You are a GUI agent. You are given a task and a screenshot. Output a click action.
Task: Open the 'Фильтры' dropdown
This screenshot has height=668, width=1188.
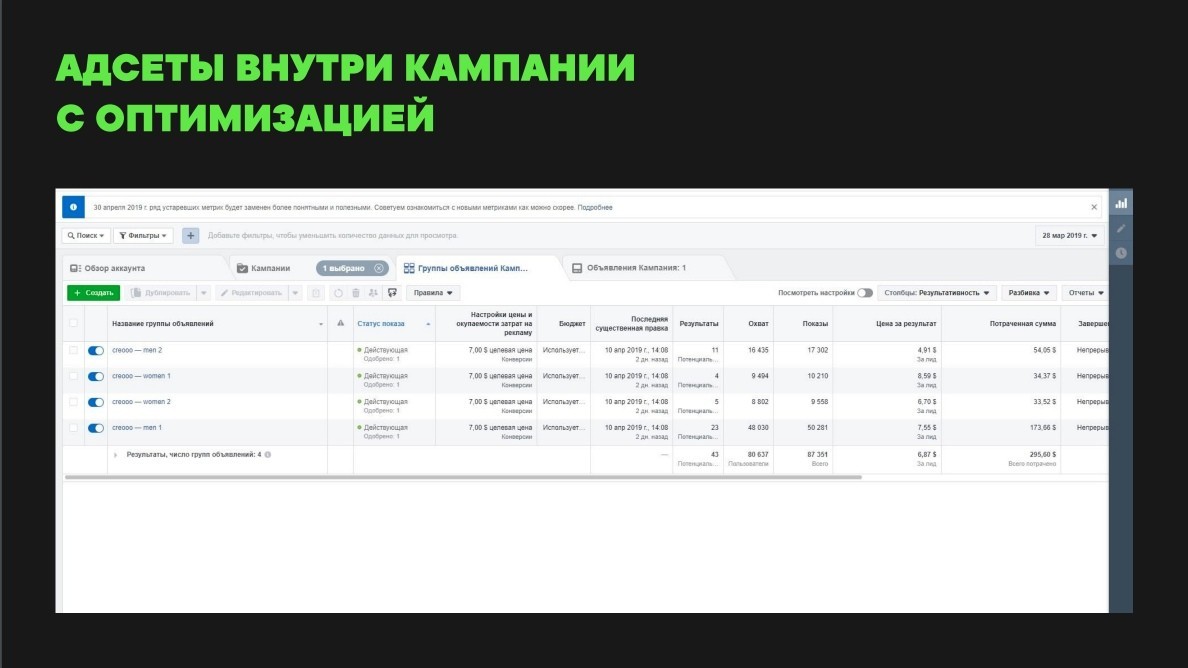[143, 236]
